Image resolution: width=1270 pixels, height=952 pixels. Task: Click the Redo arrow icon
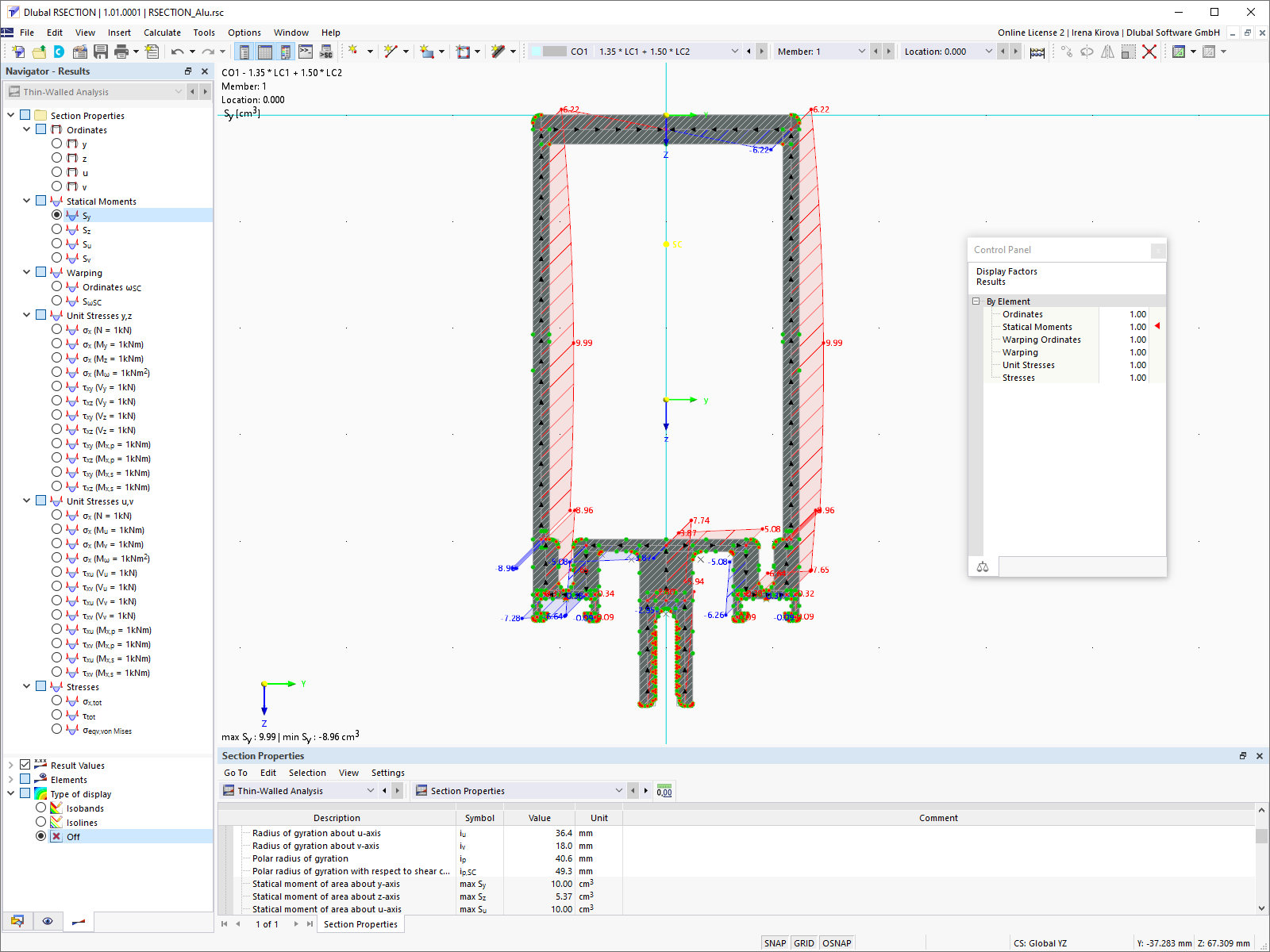208,52
